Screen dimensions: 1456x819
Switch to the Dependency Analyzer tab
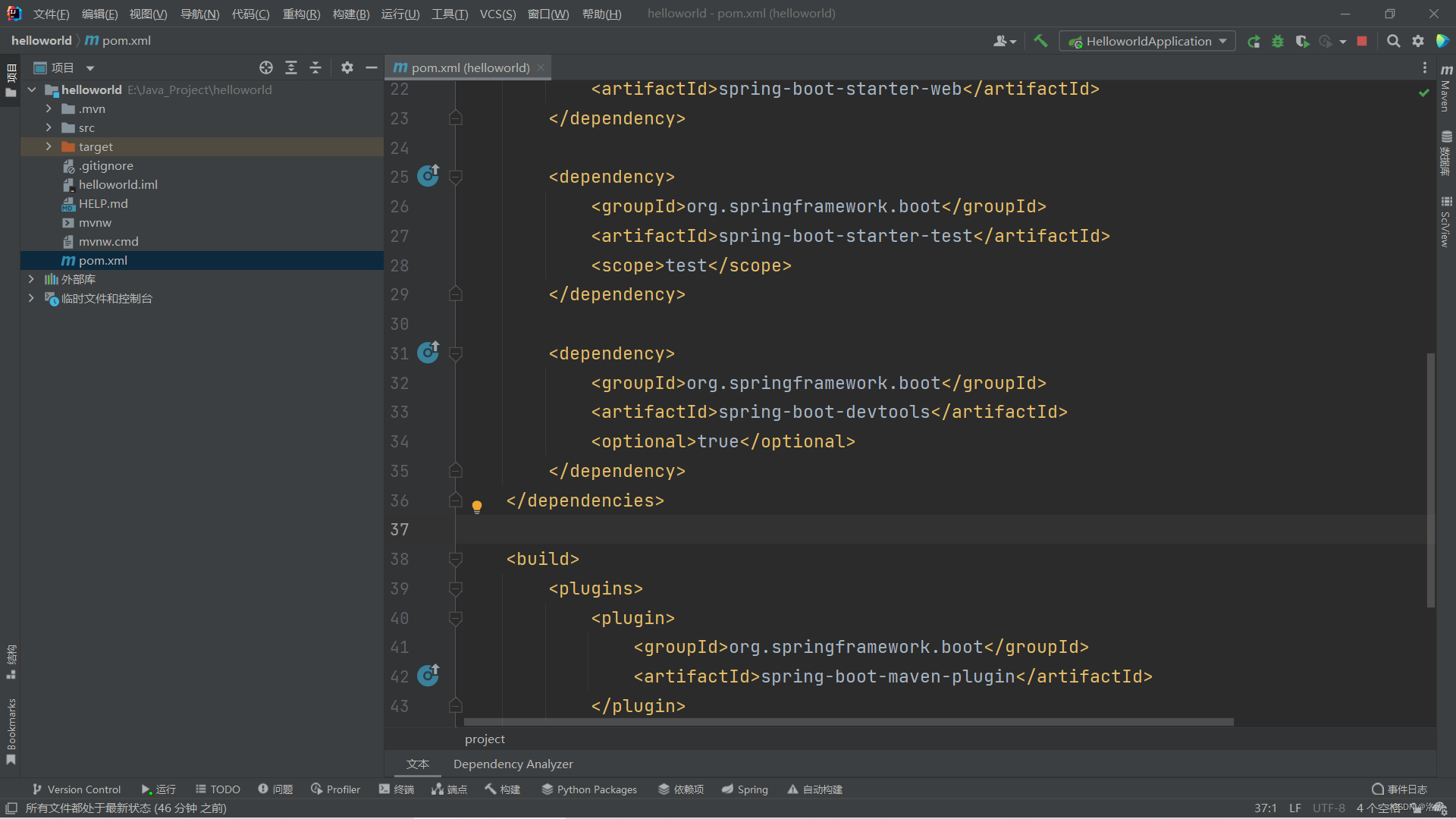pos(513,764)
